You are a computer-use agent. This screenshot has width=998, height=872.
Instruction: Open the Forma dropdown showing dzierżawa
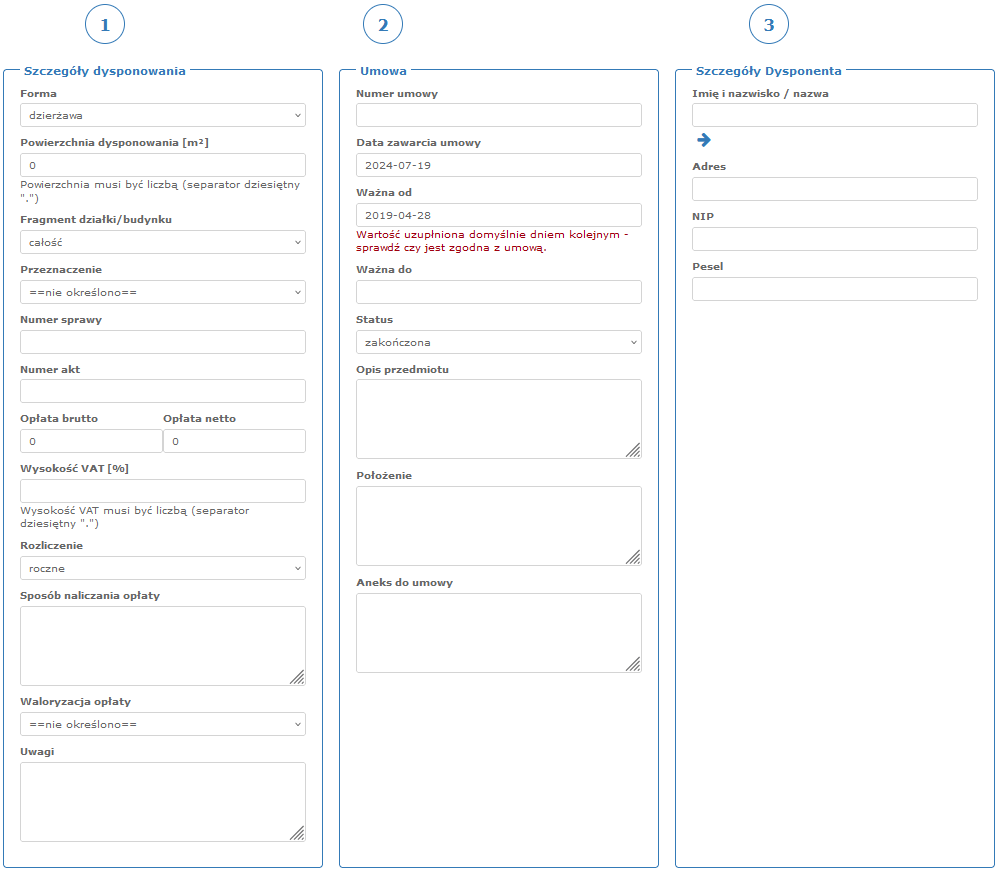(x=162, y=115)
